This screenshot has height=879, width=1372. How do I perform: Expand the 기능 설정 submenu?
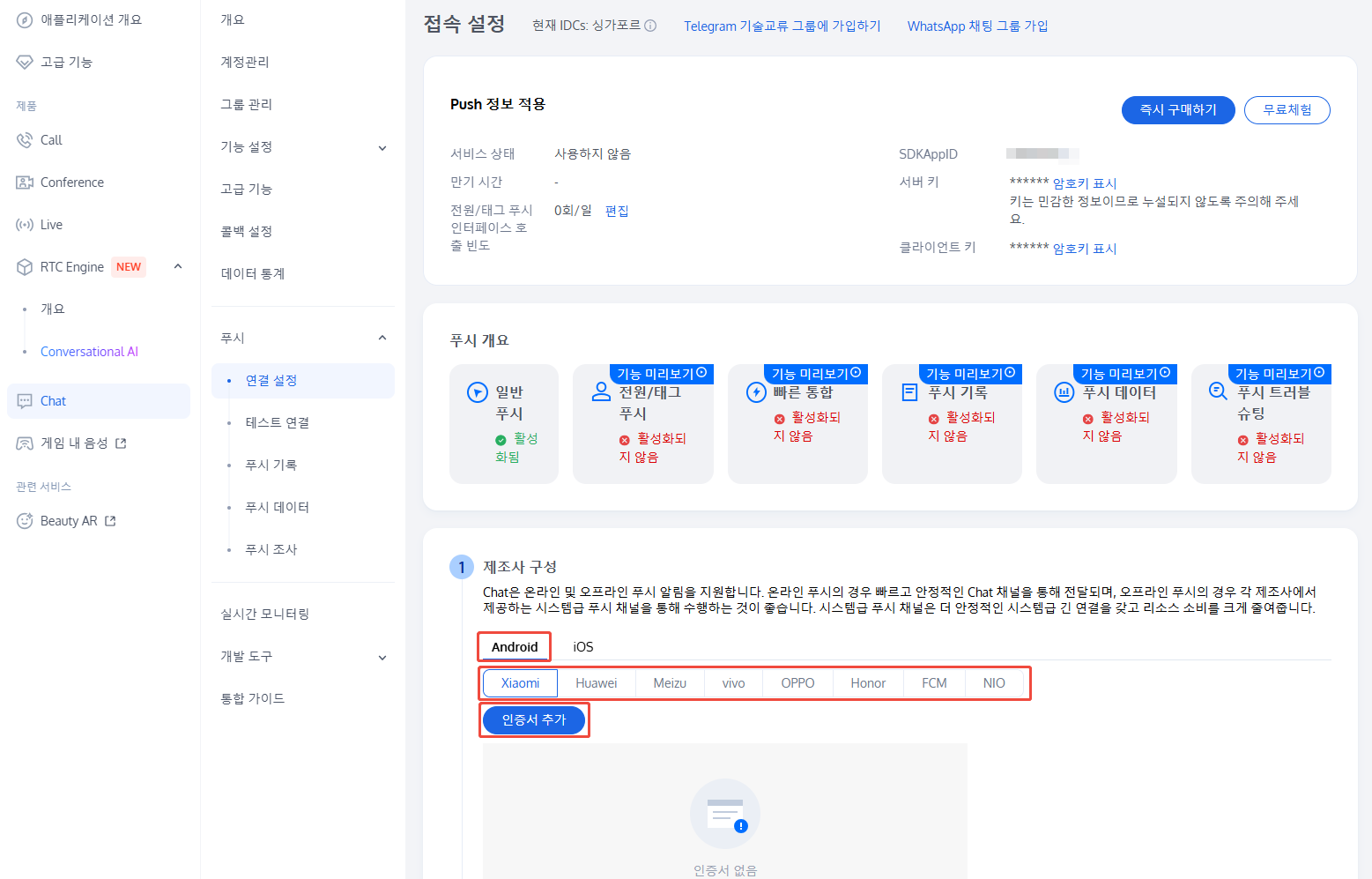[x=382, y=148]
